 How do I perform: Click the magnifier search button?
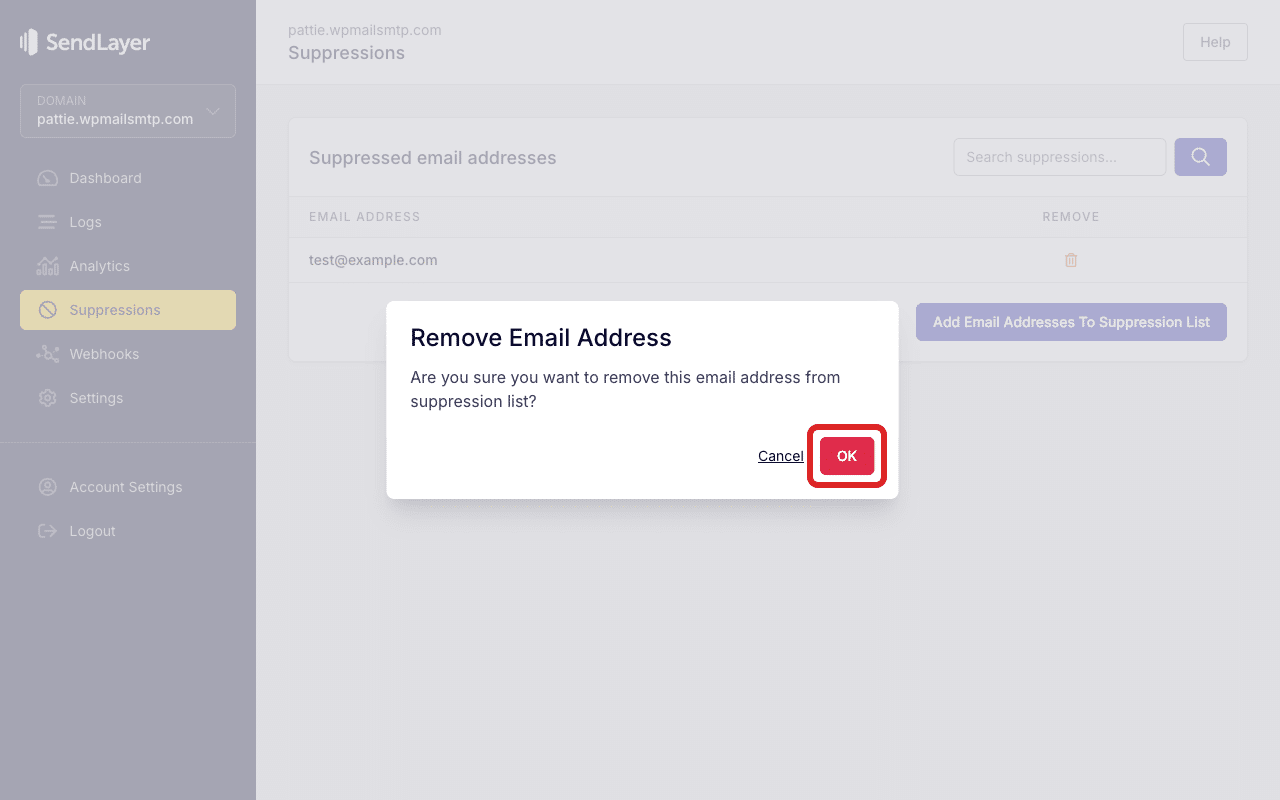click(1200, 157)
